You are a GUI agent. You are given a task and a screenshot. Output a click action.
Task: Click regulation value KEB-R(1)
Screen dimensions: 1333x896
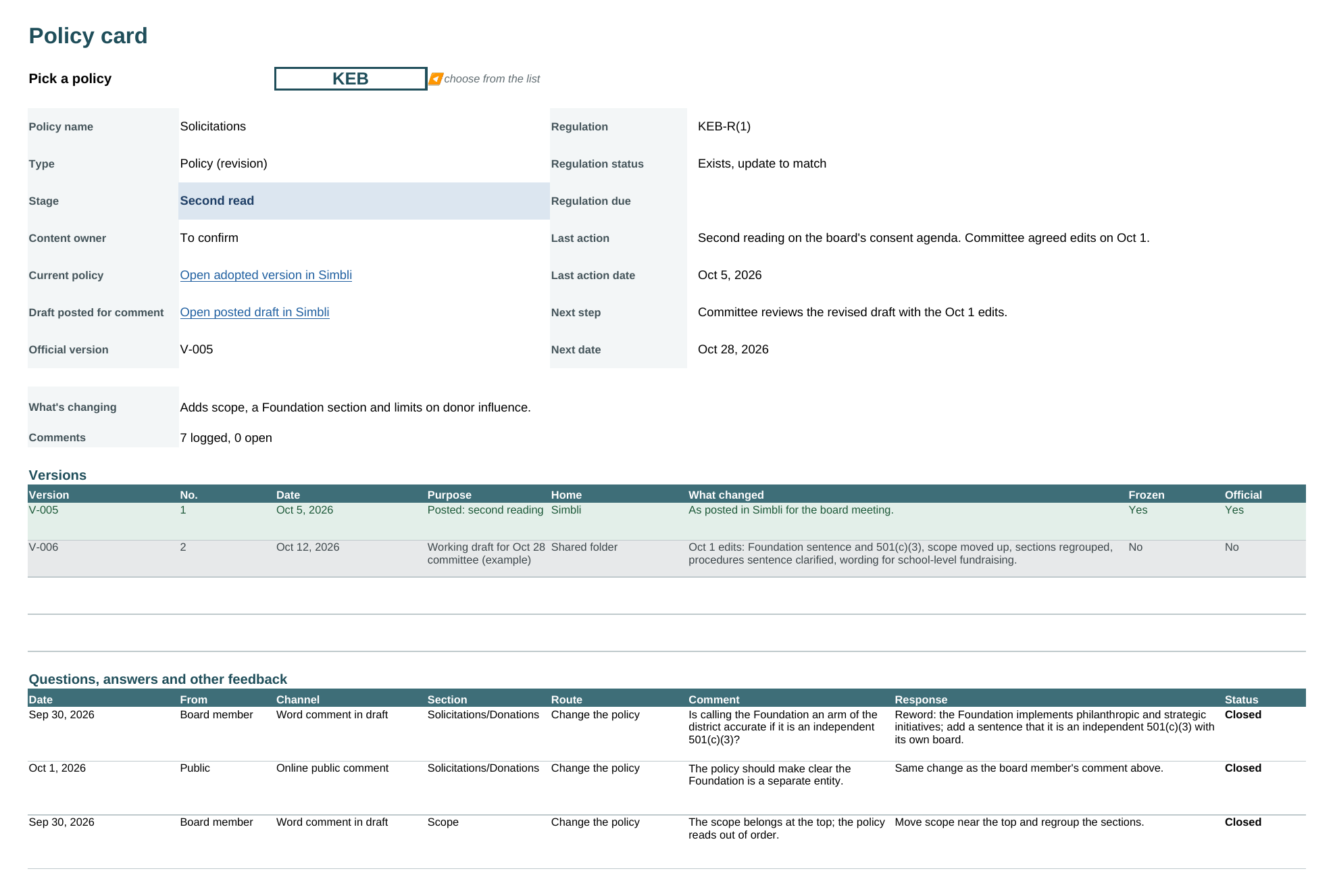tap(724, 126)
